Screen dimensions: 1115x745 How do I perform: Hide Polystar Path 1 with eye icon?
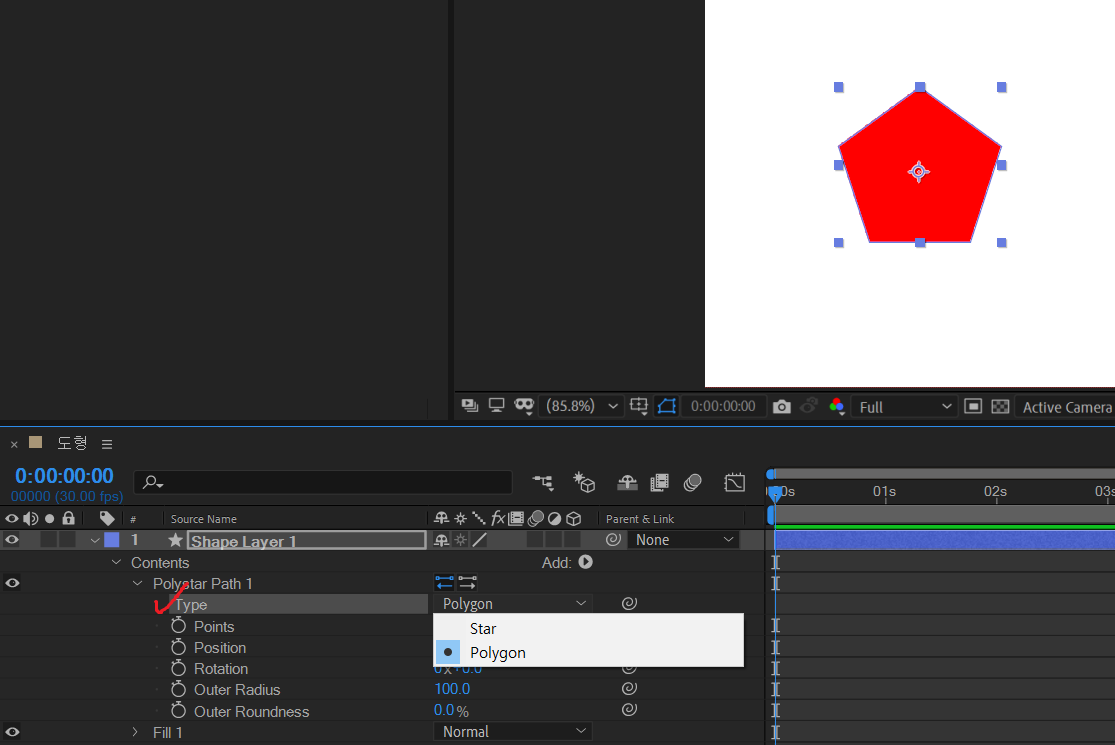click(x=12, y=583)
